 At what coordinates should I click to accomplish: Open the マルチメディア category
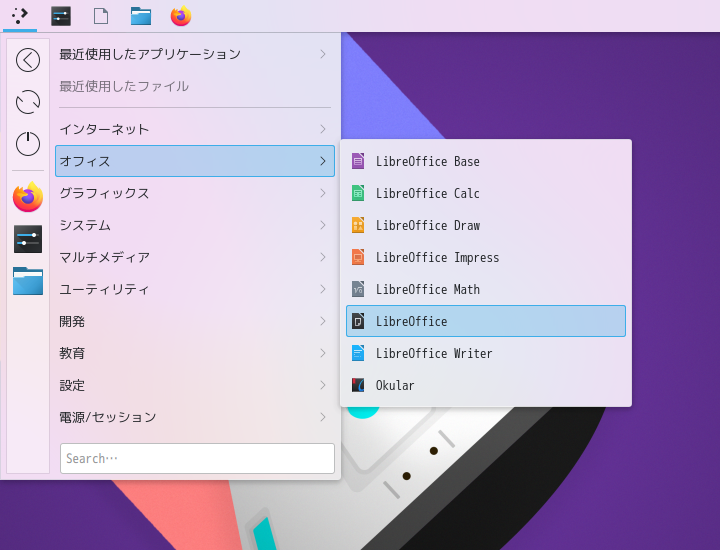coord(195,257)
